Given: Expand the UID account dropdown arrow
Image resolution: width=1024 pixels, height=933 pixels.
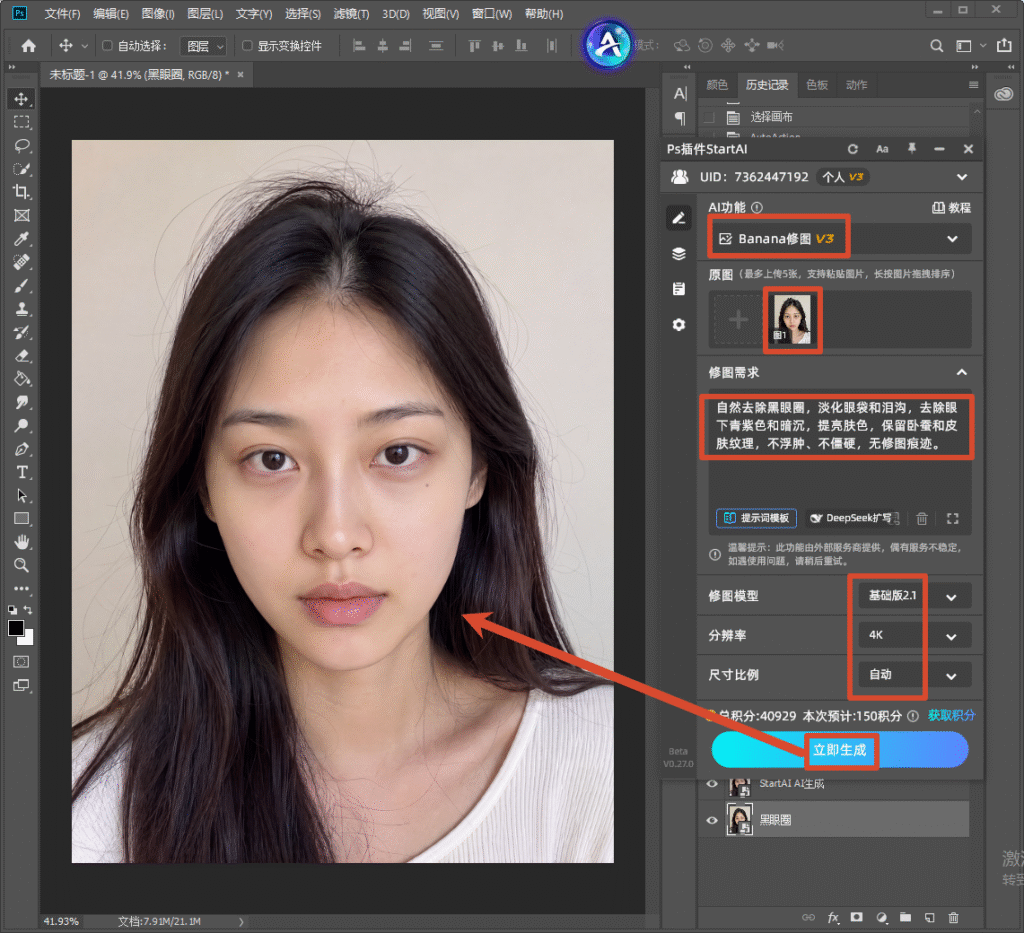Looking at the screenshot, I should tap(962, 177).
